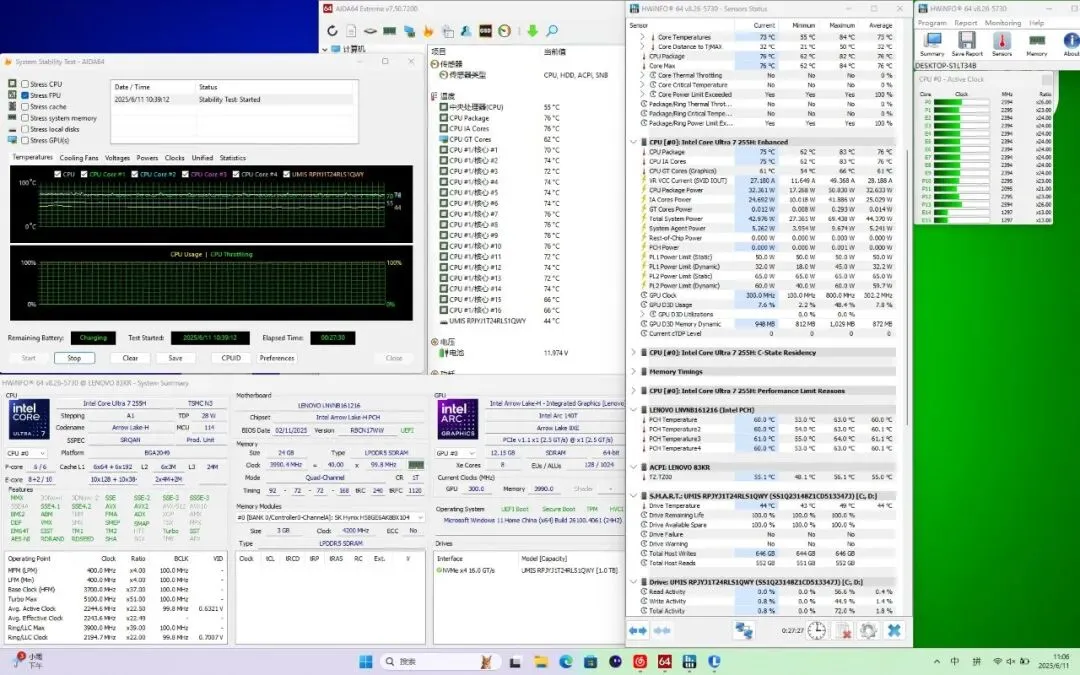Click sensor window network computers icon
The height and width of the screenshot is (675, 1080).
(x=743, y=630)
